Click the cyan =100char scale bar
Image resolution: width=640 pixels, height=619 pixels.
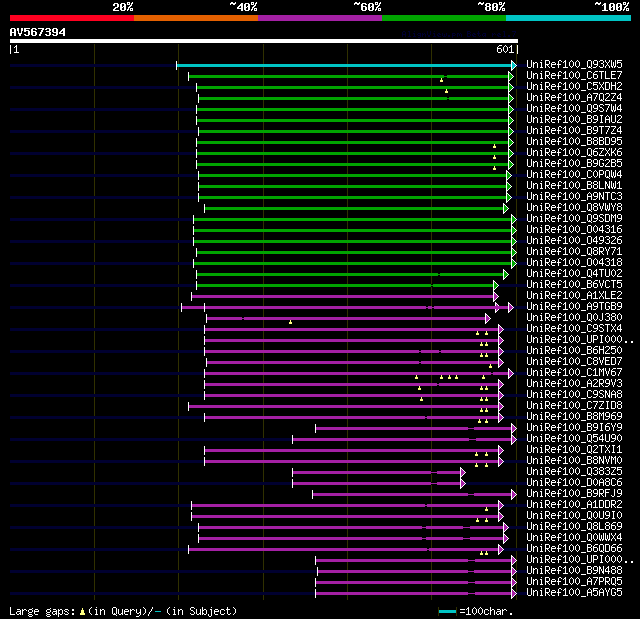coord(447,611)
